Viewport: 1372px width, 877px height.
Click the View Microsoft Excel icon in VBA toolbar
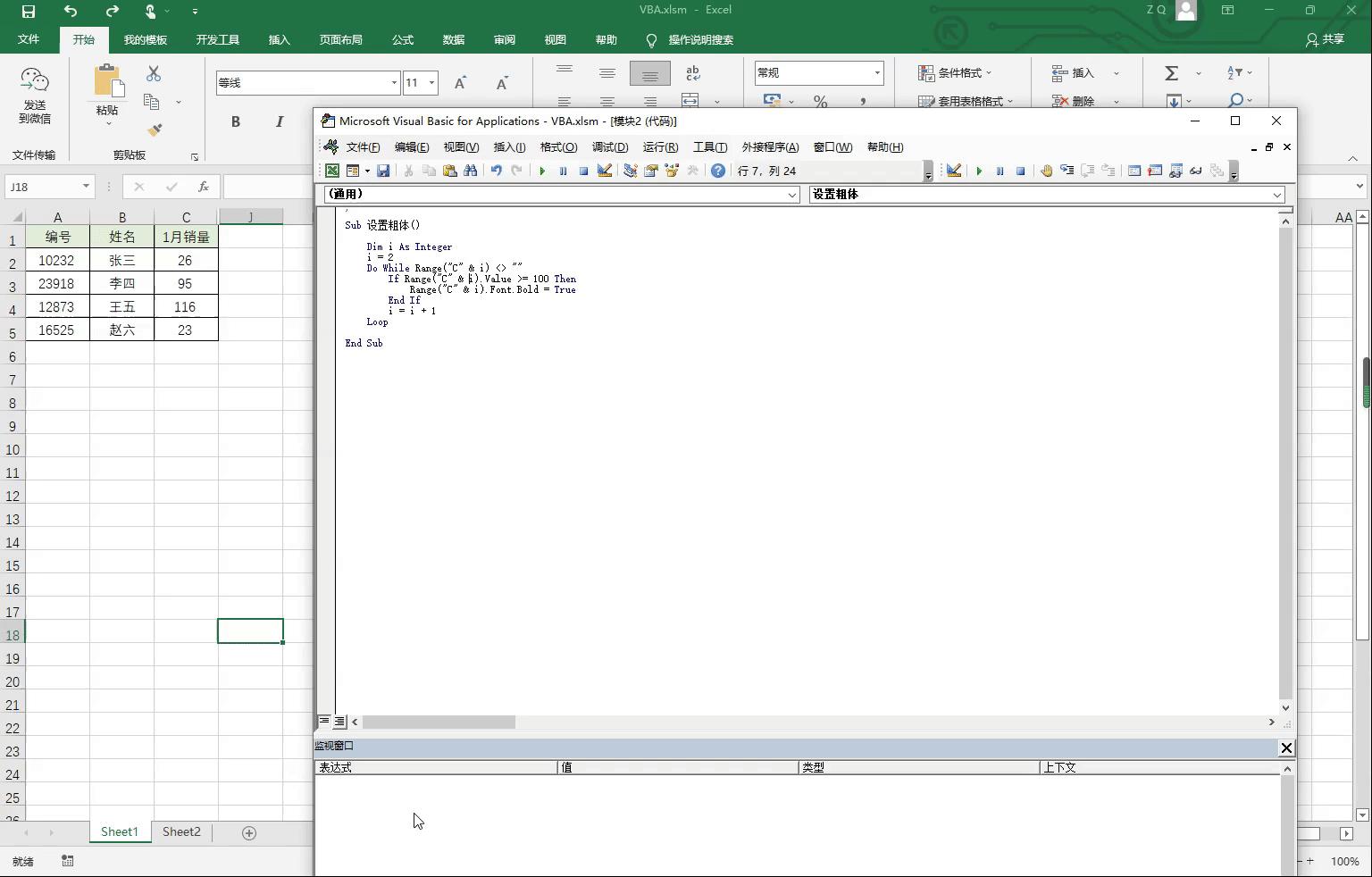pos(331,171)
